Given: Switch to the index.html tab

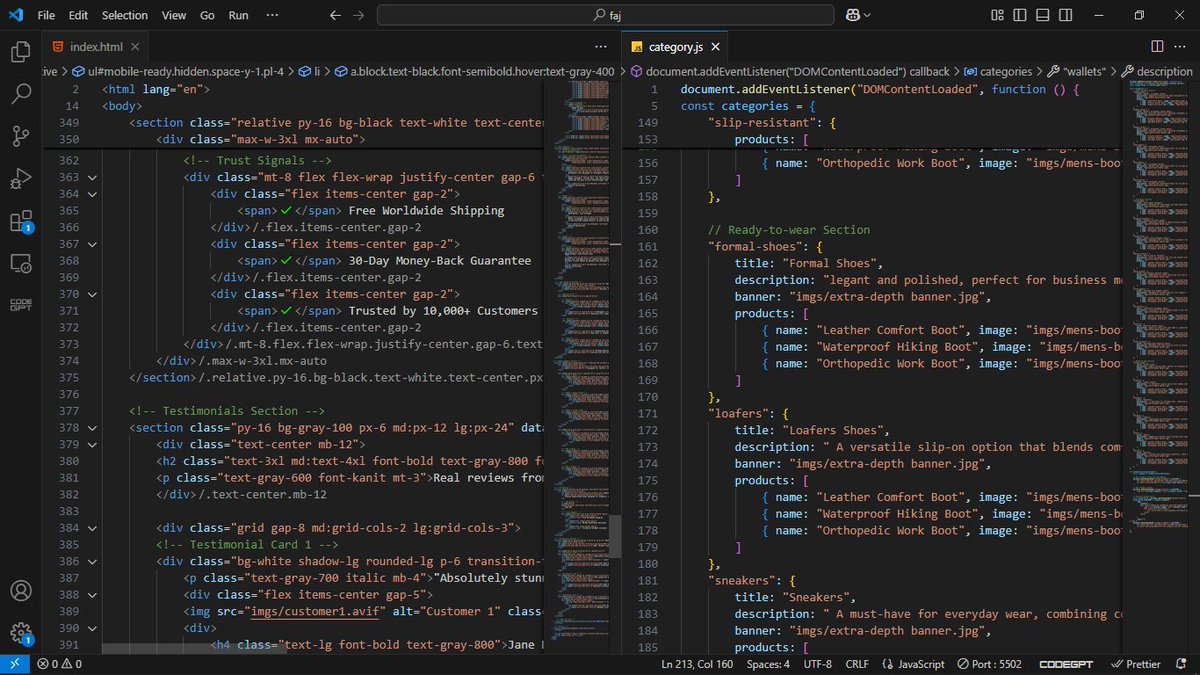Looking at the screenshot, I should pyautogui.click(x=97, y=47).
